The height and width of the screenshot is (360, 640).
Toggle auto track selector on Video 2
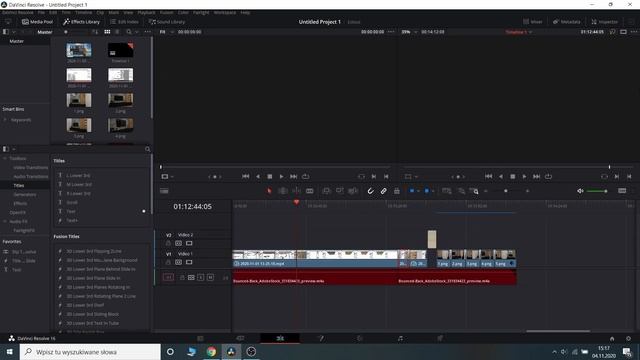point(179,243)
